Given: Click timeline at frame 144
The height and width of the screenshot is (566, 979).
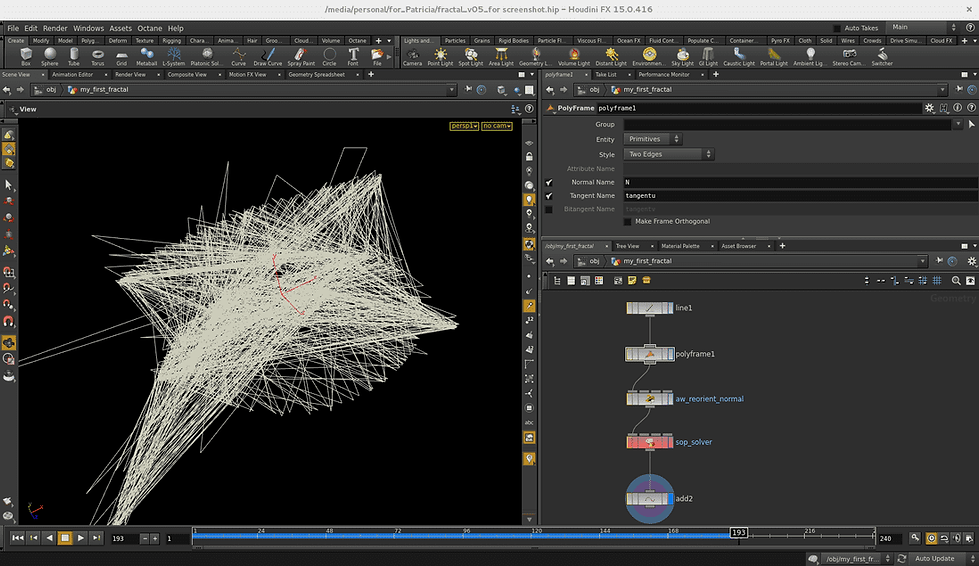Looking at the screenshot, I should [x=604, y=535].
